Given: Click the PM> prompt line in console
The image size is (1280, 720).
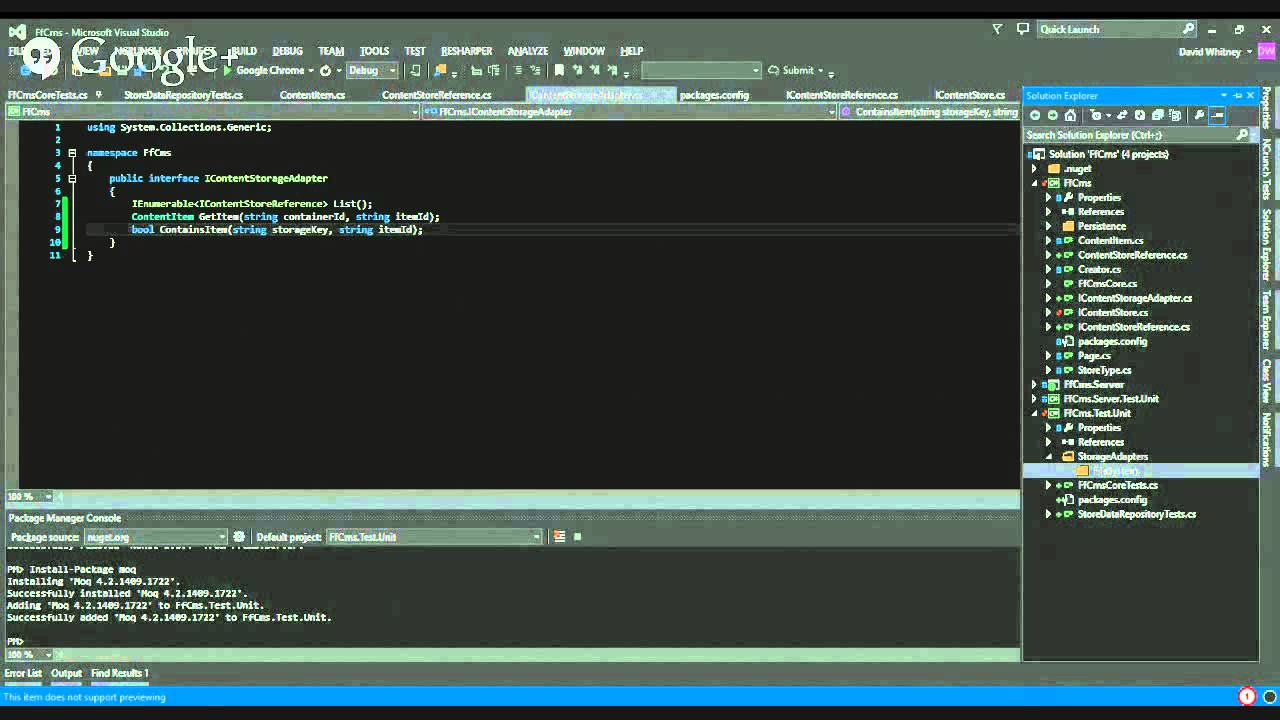Looking at the screenshot, I should pos(15,642).
